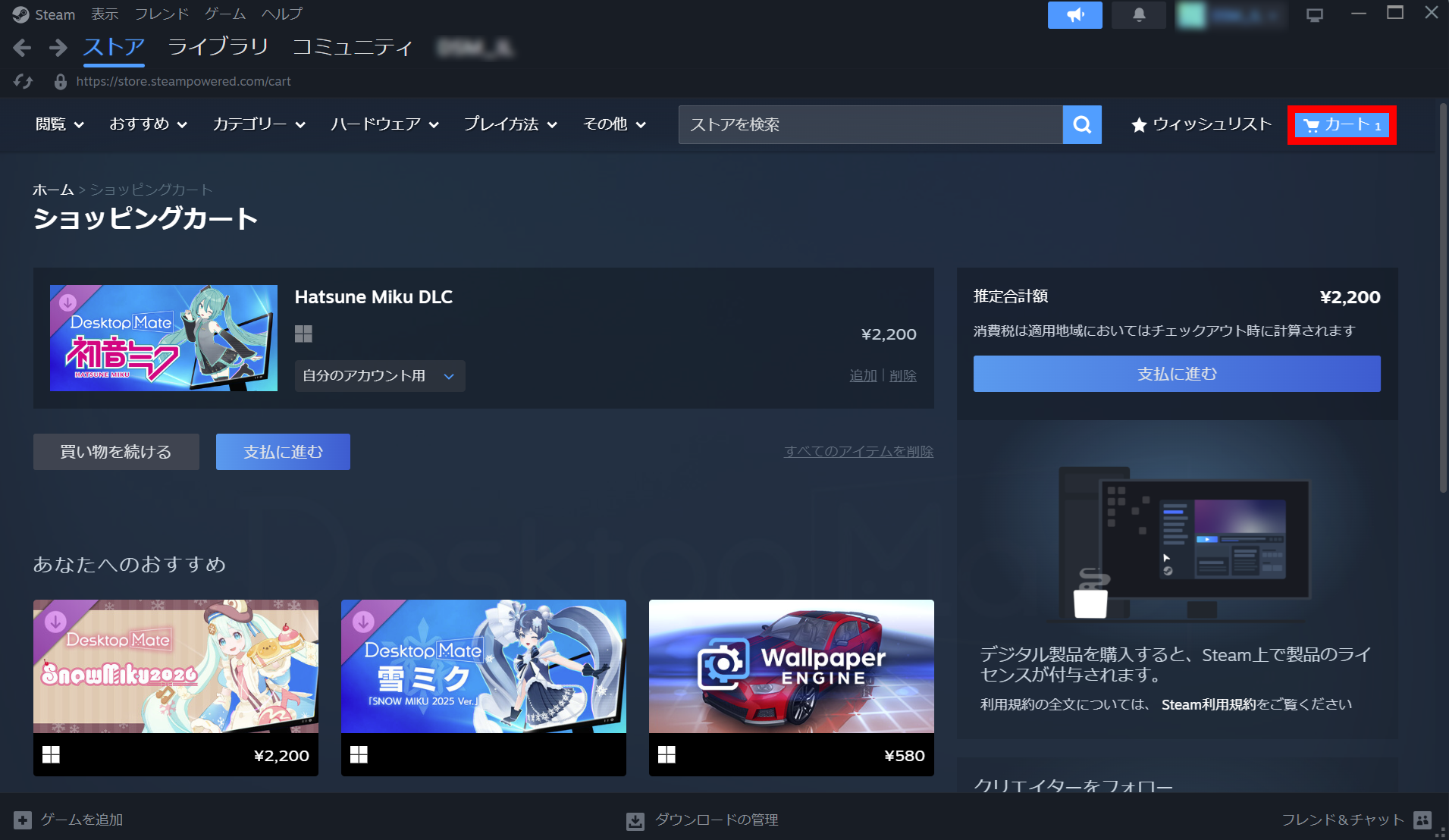Reload the page with the refresh icon

[22, 81]
